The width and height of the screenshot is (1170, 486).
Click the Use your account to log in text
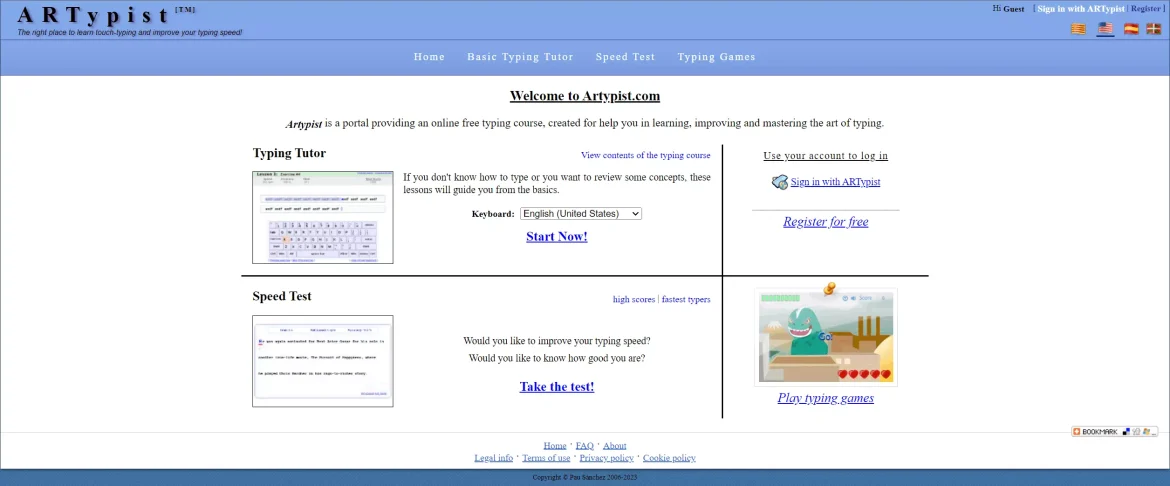point(825,156)
